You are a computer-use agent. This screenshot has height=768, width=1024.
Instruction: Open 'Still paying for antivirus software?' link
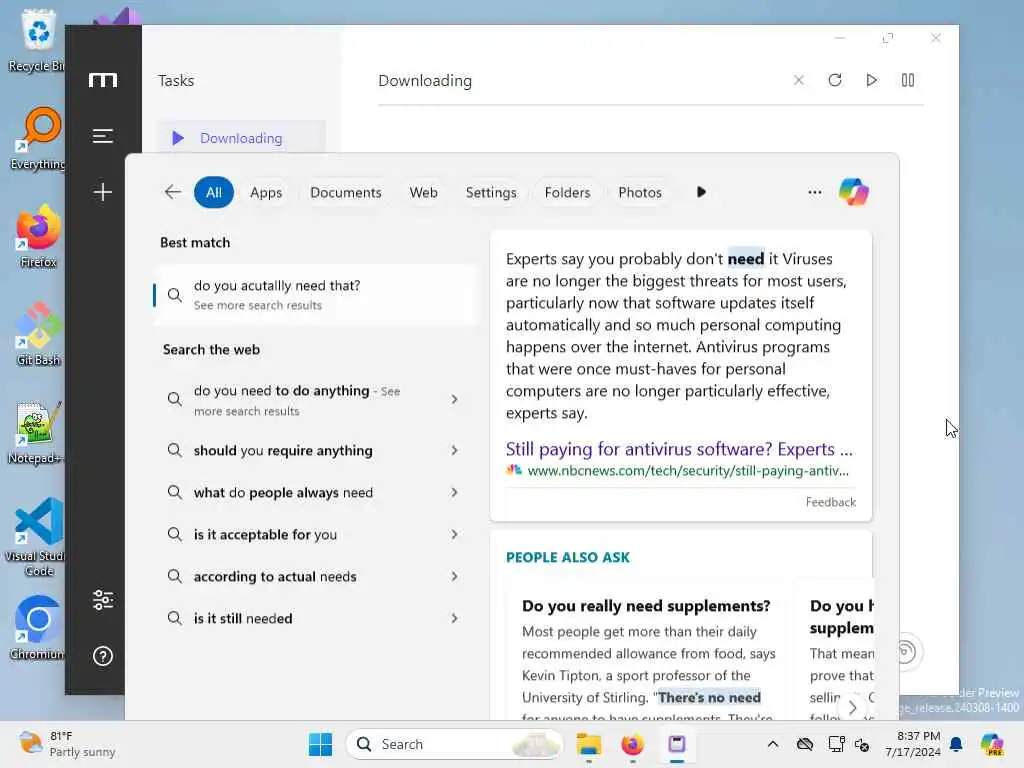pos(679,449)
